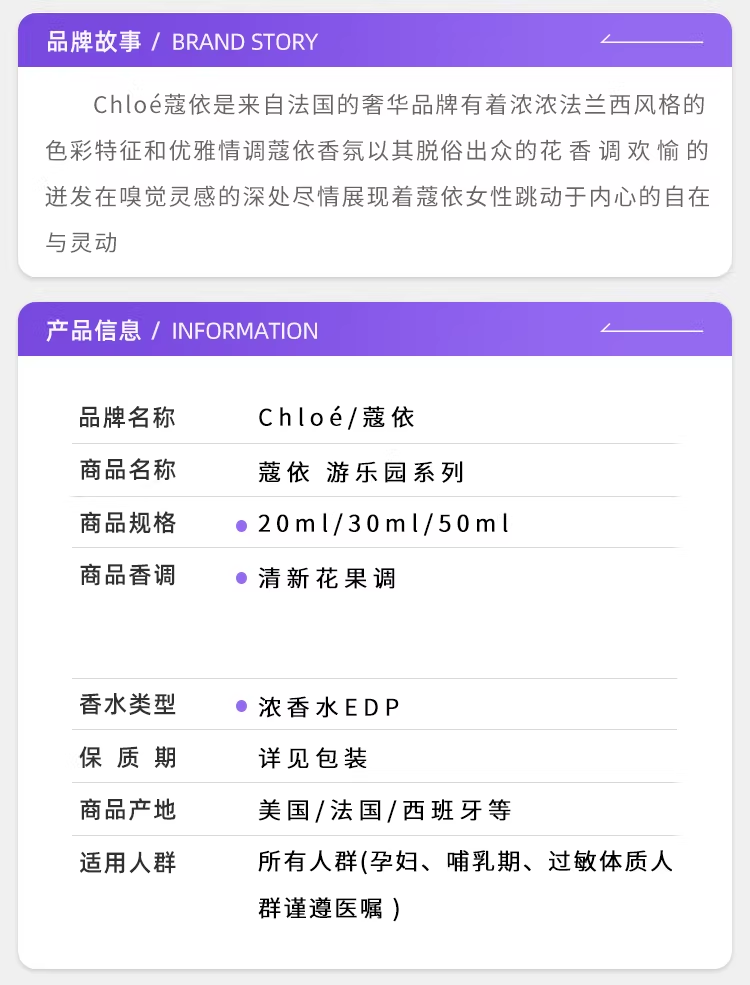The image size is (750, 985).
Task: Click the arrow line in Brand Story header
Action: pos(651,42)
